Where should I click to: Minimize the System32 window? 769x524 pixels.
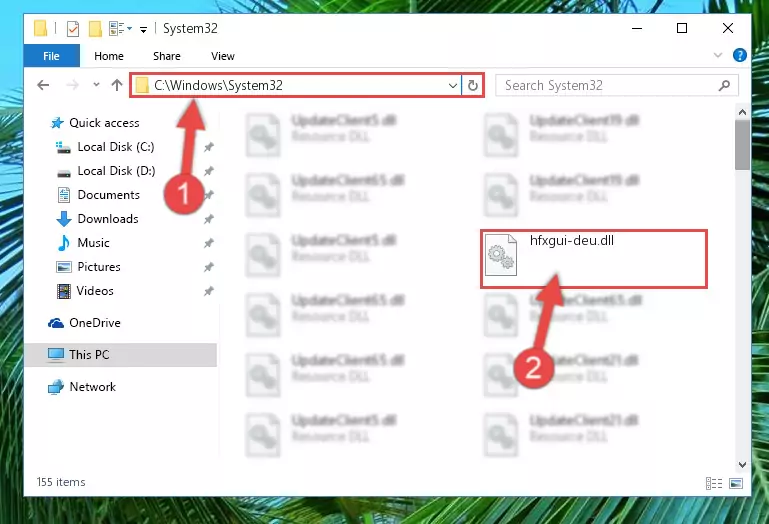[x=637, y=28]
